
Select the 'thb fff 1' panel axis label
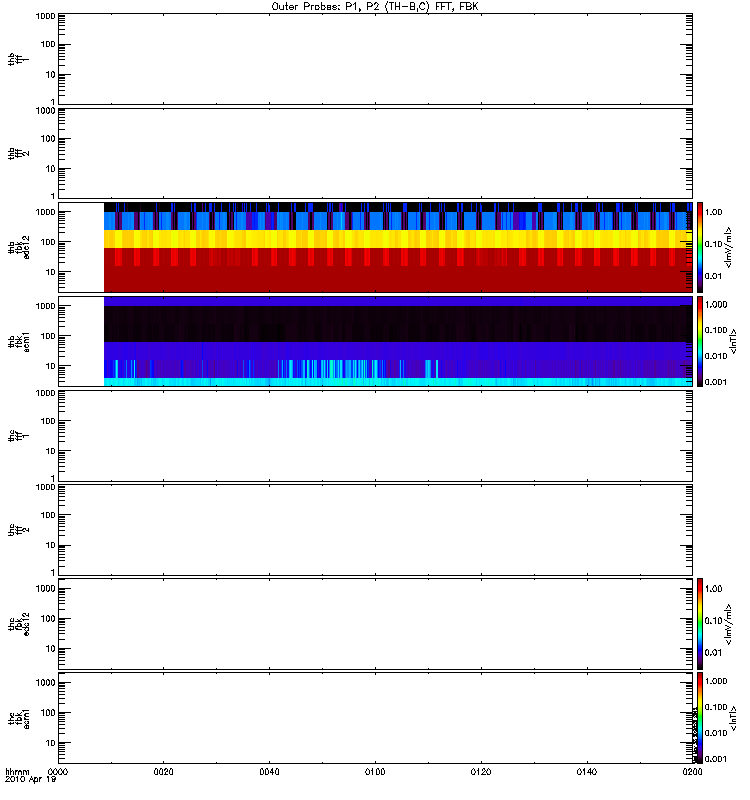tap(18, 59)
